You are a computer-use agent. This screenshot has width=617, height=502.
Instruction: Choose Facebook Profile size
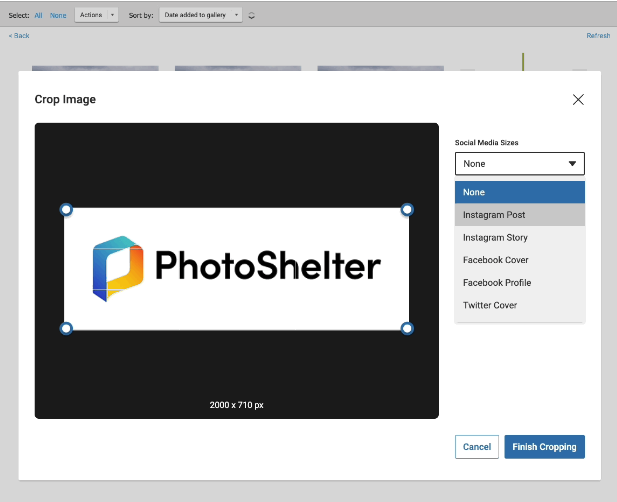coord(520,282)
